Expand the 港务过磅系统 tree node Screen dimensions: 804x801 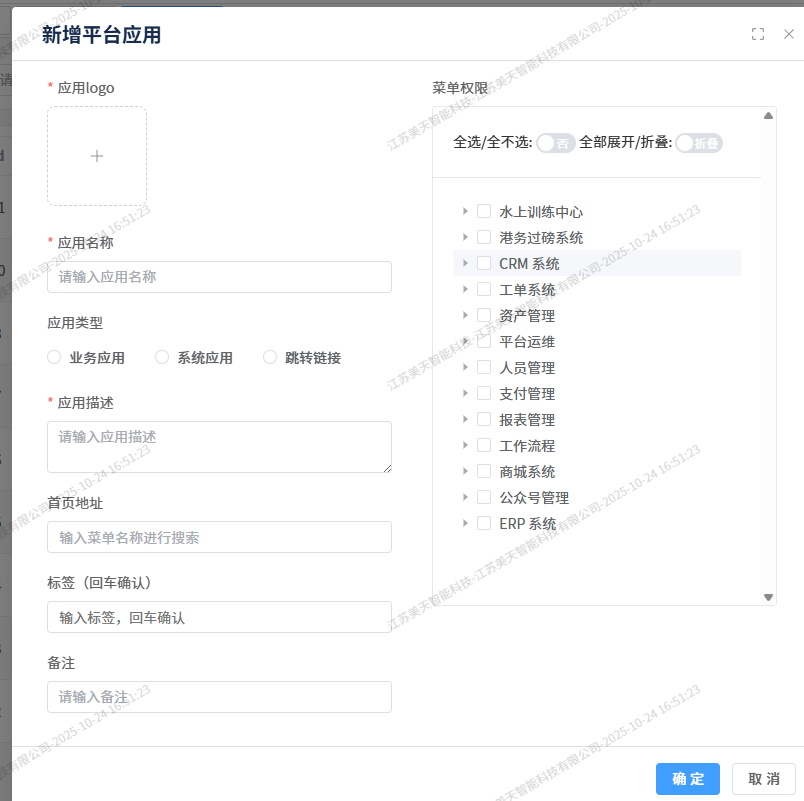(x=465, y=238)
